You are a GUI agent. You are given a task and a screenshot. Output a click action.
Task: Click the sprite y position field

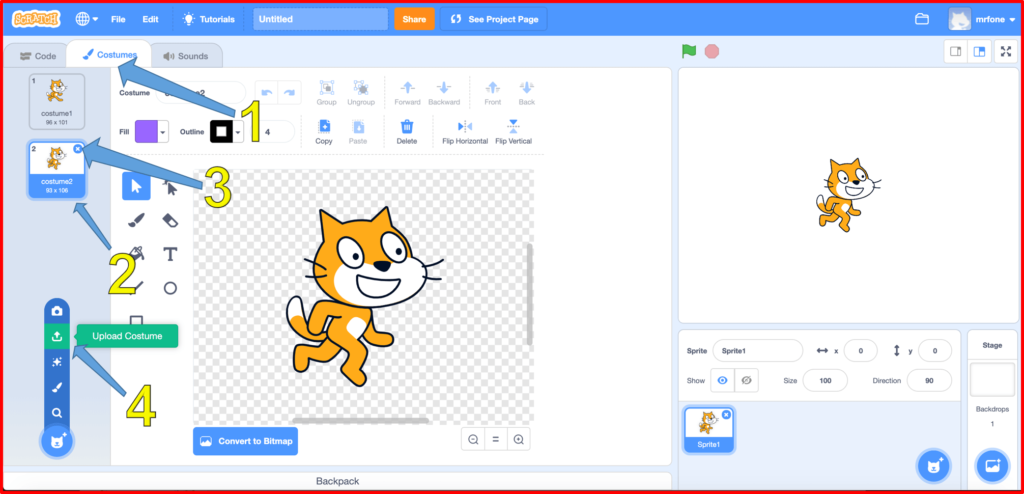935,351
